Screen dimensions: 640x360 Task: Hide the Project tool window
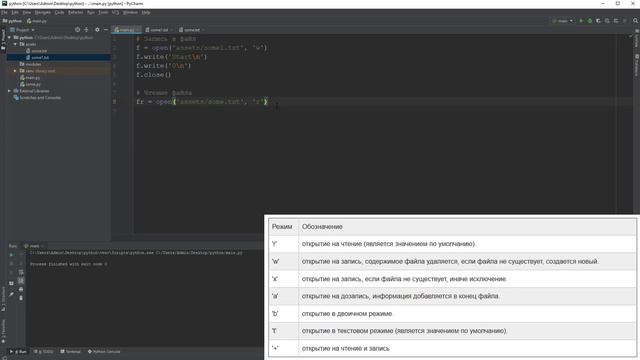pos(106,30)
